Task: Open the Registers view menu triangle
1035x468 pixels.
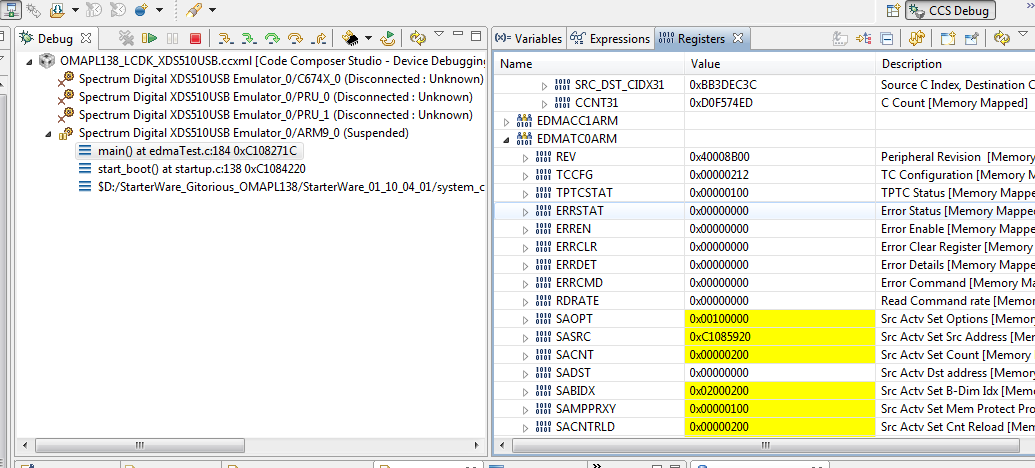Action: [1023, 34]
